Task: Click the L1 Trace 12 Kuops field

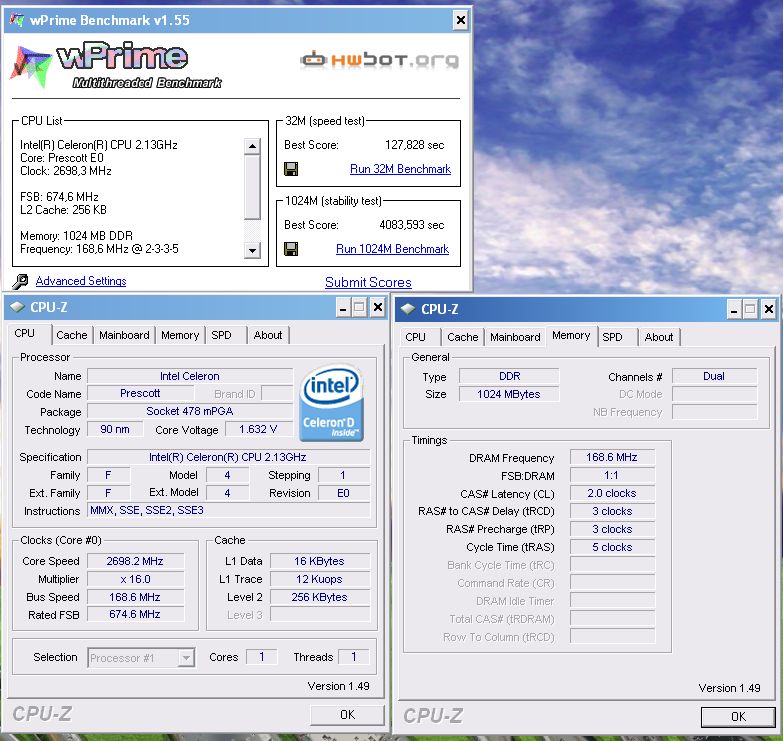Action: (320, 579)
